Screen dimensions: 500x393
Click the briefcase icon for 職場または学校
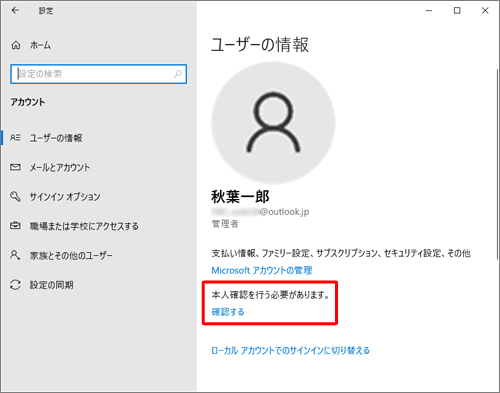(x=15, y=226)
